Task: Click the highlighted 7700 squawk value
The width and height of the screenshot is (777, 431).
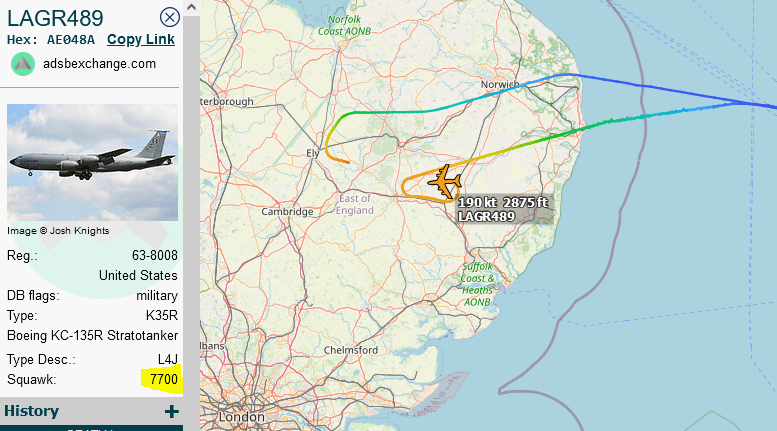Action: [x=164, y=379]
